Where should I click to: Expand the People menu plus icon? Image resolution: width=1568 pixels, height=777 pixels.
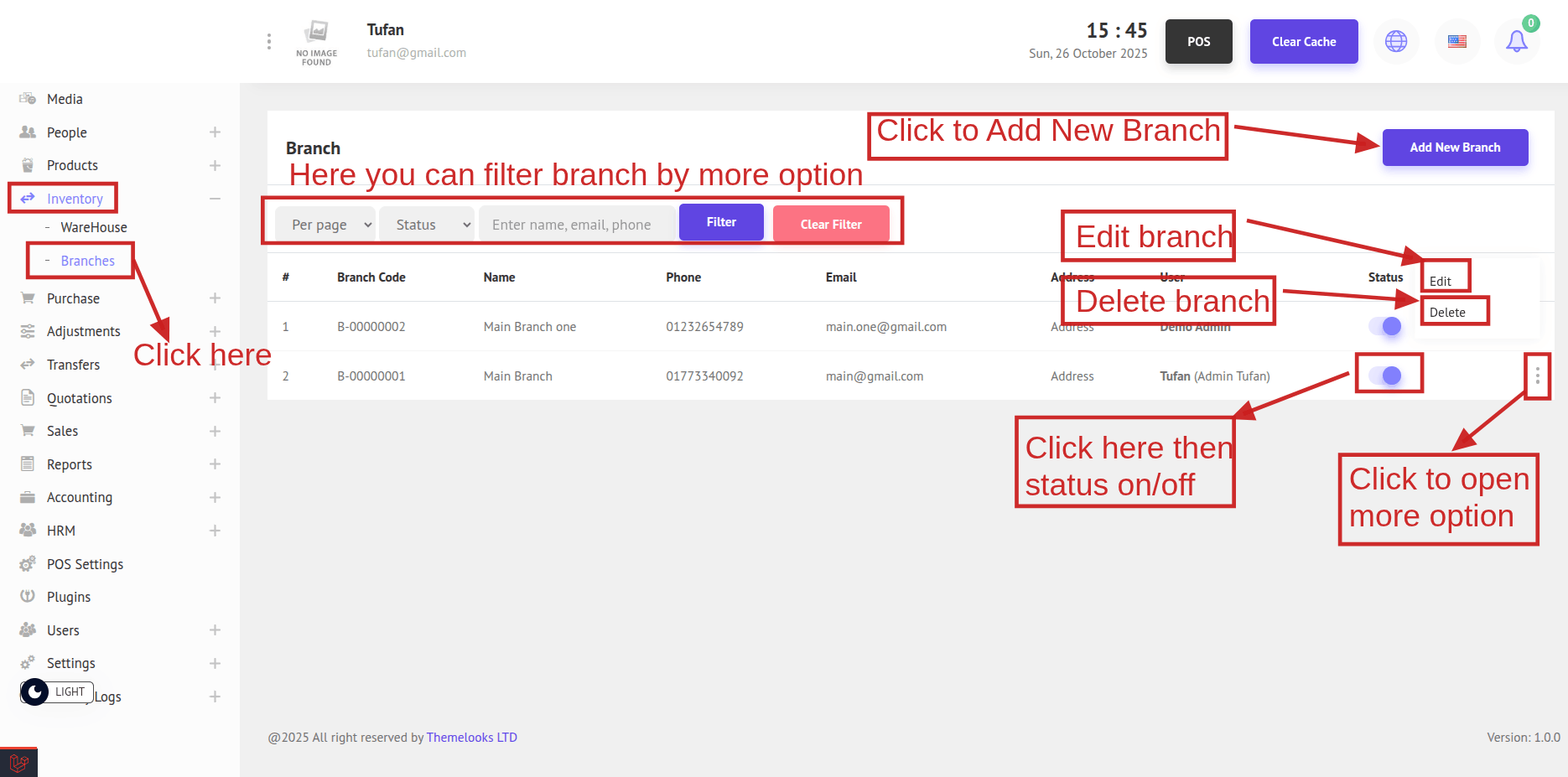tap(215, 132)
